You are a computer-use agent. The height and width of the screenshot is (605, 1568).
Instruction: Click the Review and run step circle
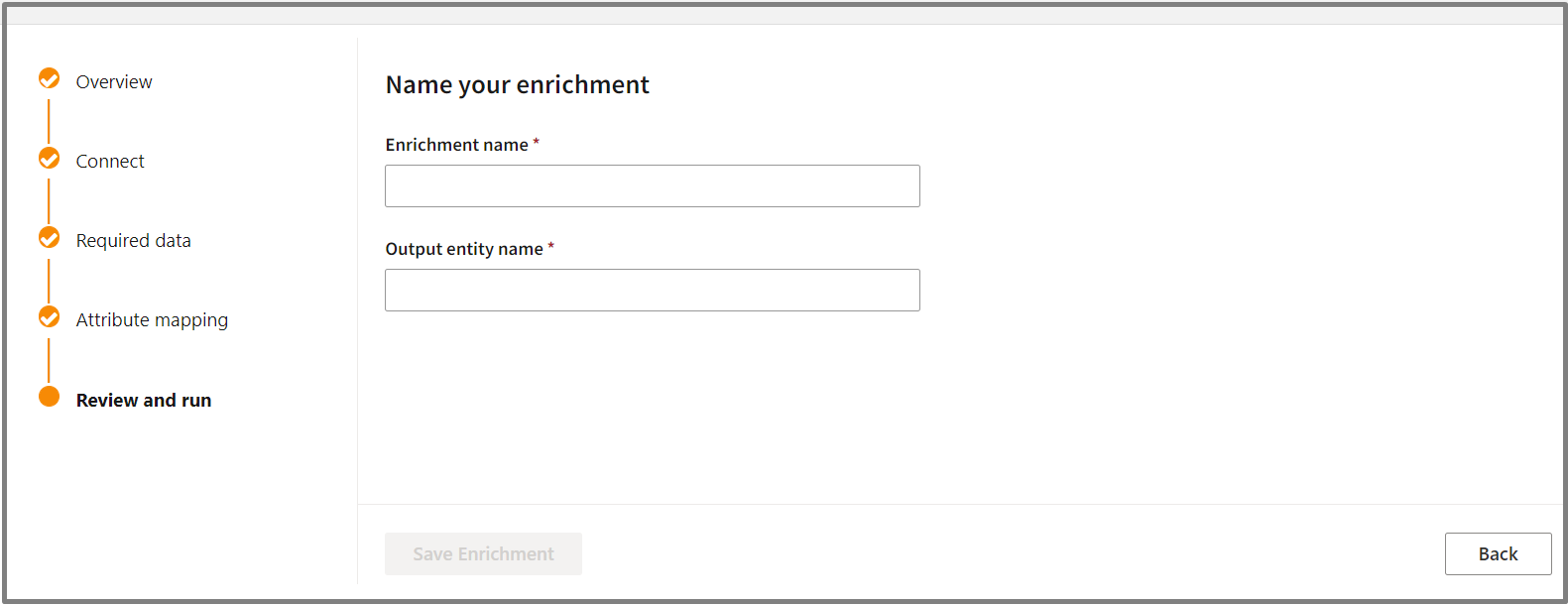pos(49,397)
